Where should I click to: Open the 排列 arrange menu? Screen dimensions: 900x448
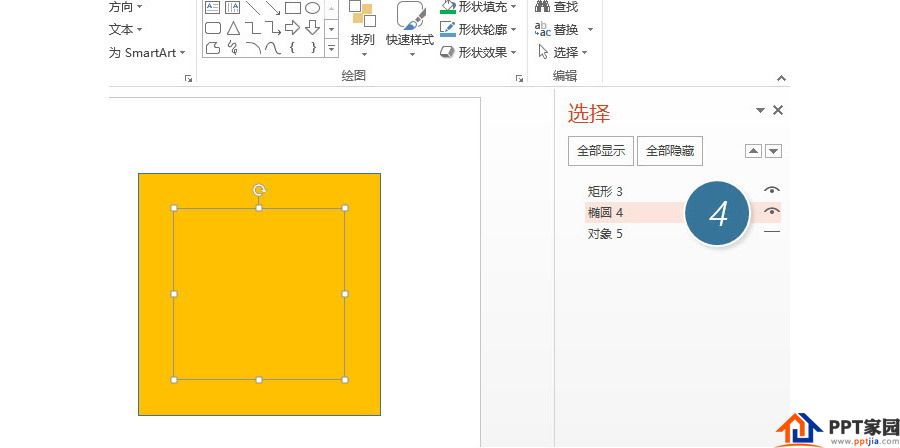[x=363, y=29]
